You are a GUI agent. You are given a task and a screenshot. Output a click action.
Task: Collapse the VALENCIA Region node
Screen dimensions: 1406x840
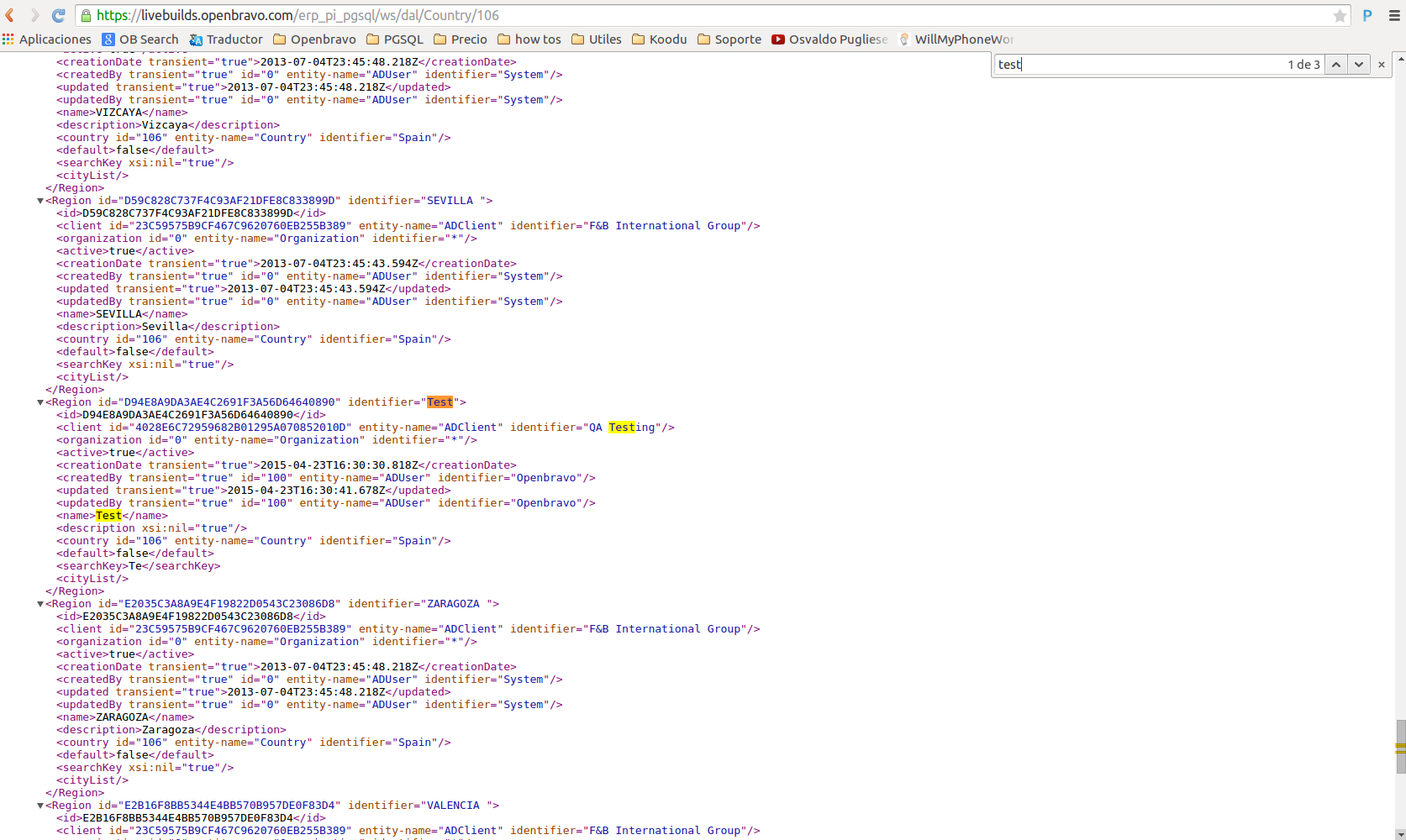pos(40,806)
